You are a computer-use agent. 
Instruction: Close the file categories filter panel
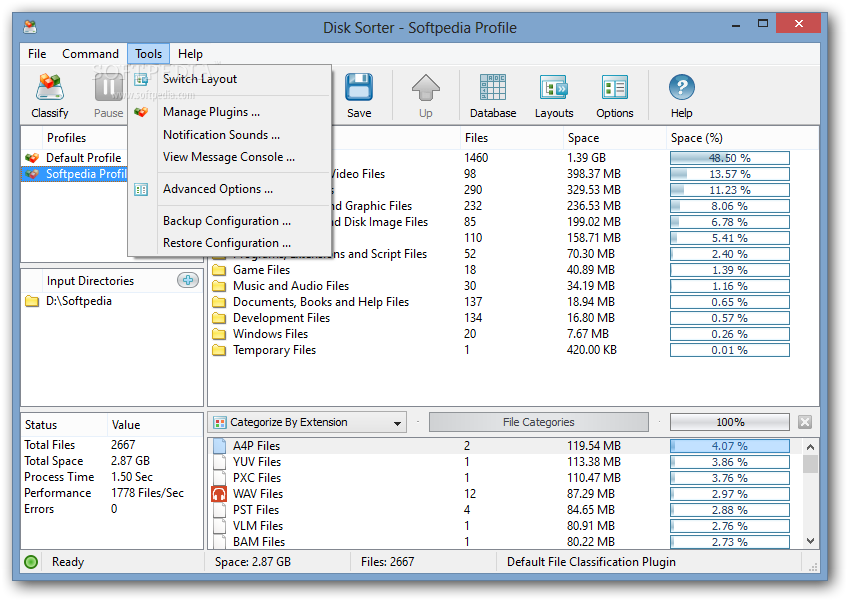click(805, 422)
